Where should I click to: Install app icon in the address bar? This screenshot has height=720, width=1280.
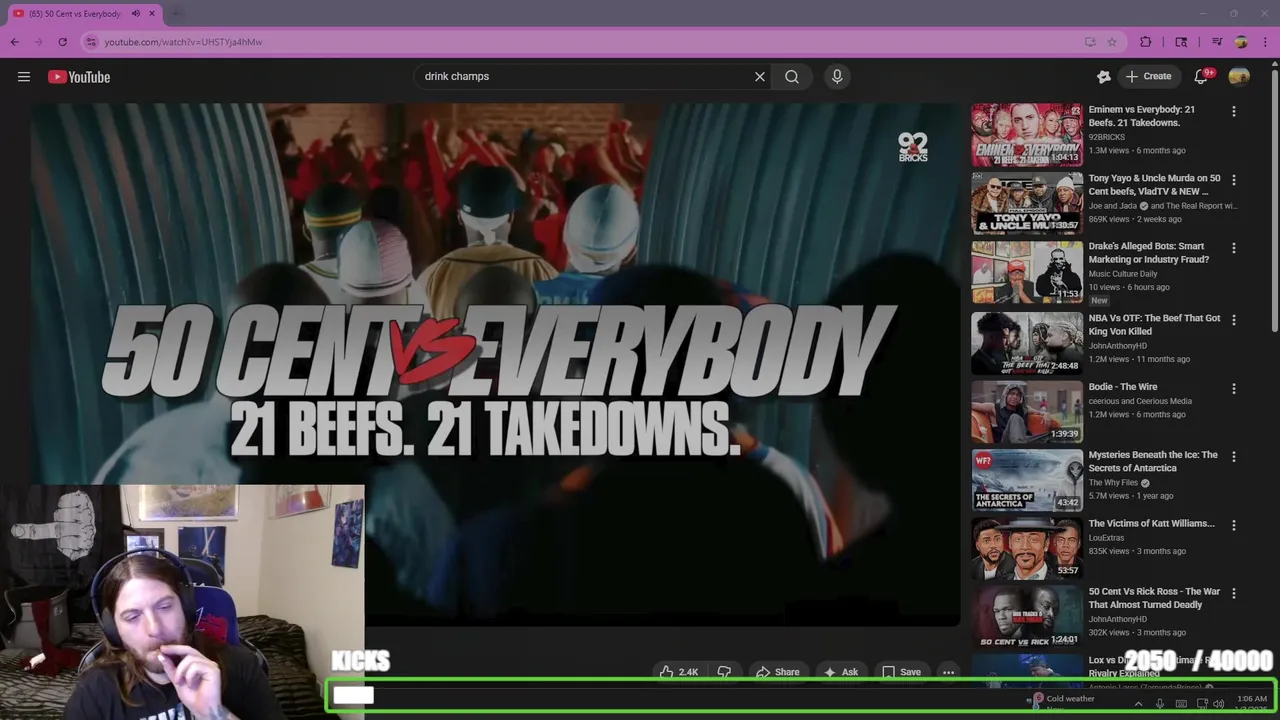pyautogui.click(x=1090, y=42)
